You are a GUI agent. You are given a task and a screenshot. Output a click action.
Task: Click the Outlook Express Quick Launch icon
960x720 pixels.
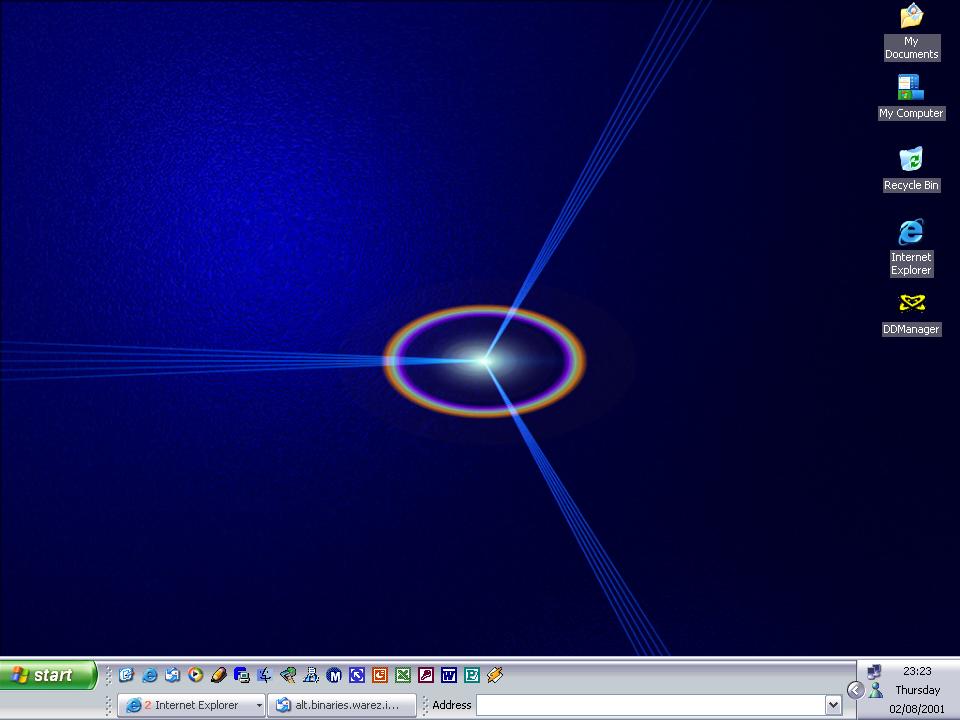pos(172,676)
